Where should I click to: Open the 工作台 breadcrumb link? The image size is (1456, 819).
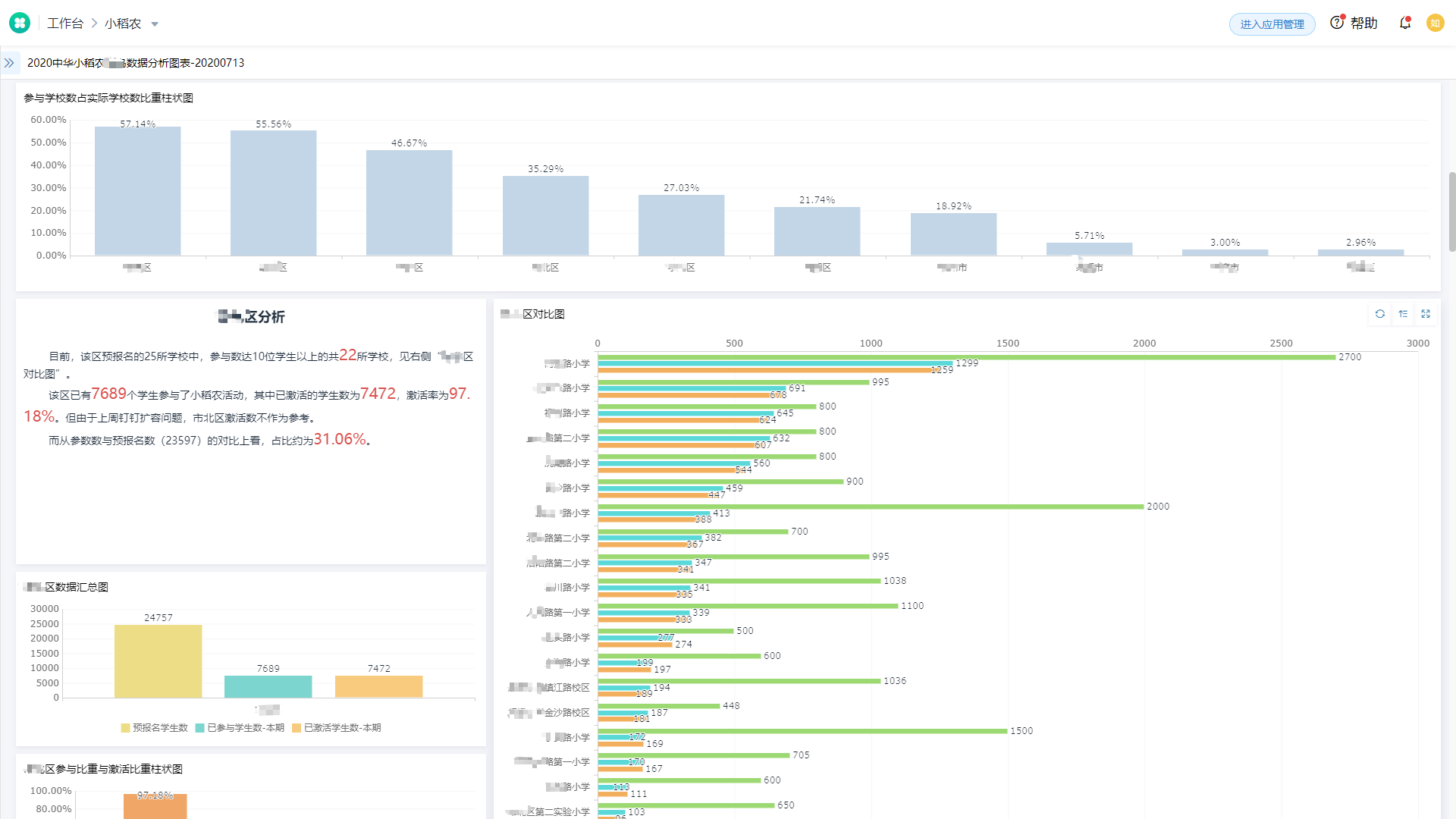(x=65, y=24)
